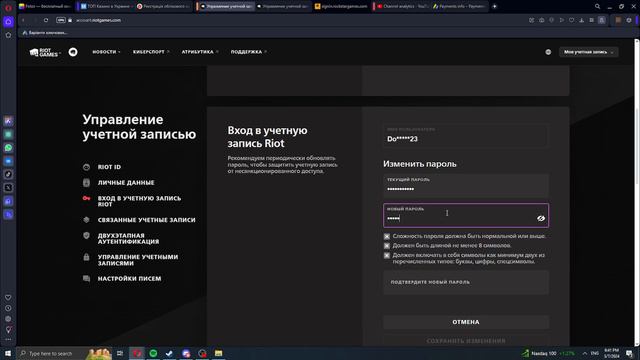
Task: Click the Windows search box
Action: [x=64, y=353]
